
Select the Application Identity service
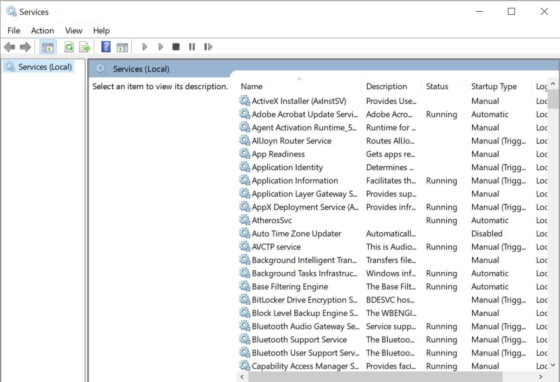point(393,167)
